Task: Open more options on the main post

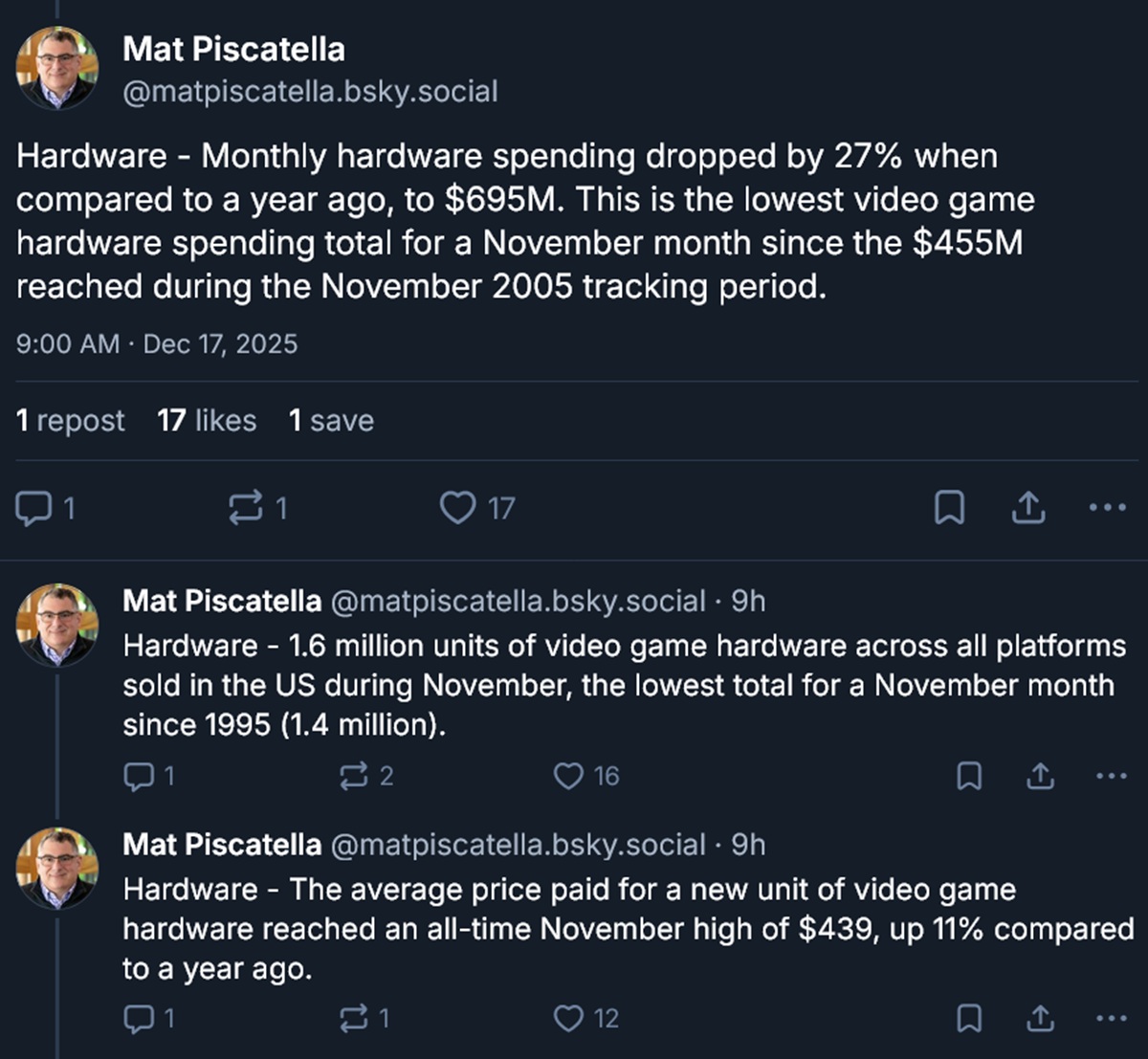Action: point(1108,508)
